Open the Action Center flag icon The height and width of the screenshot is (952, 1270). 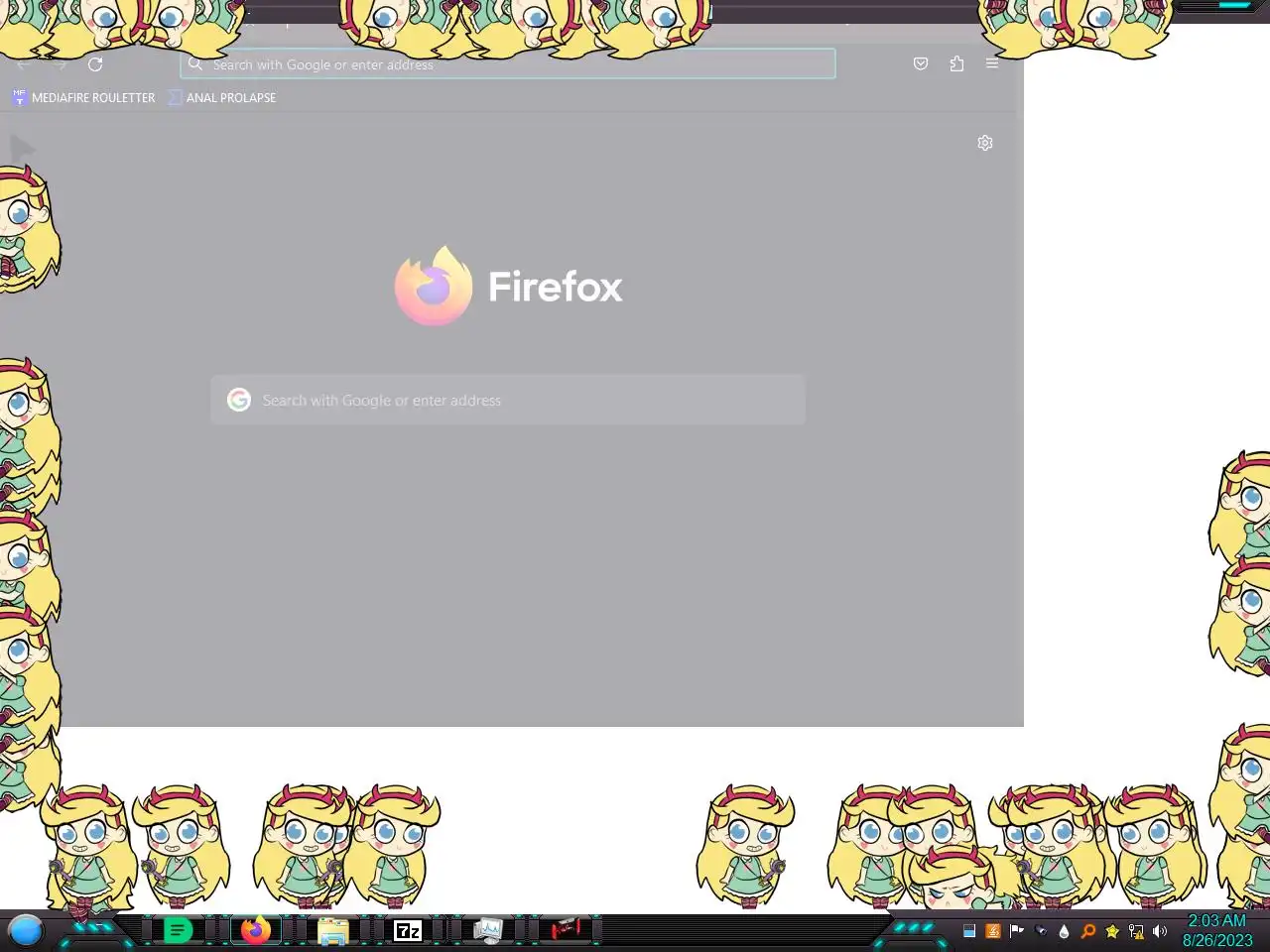tap(1017, 931)
